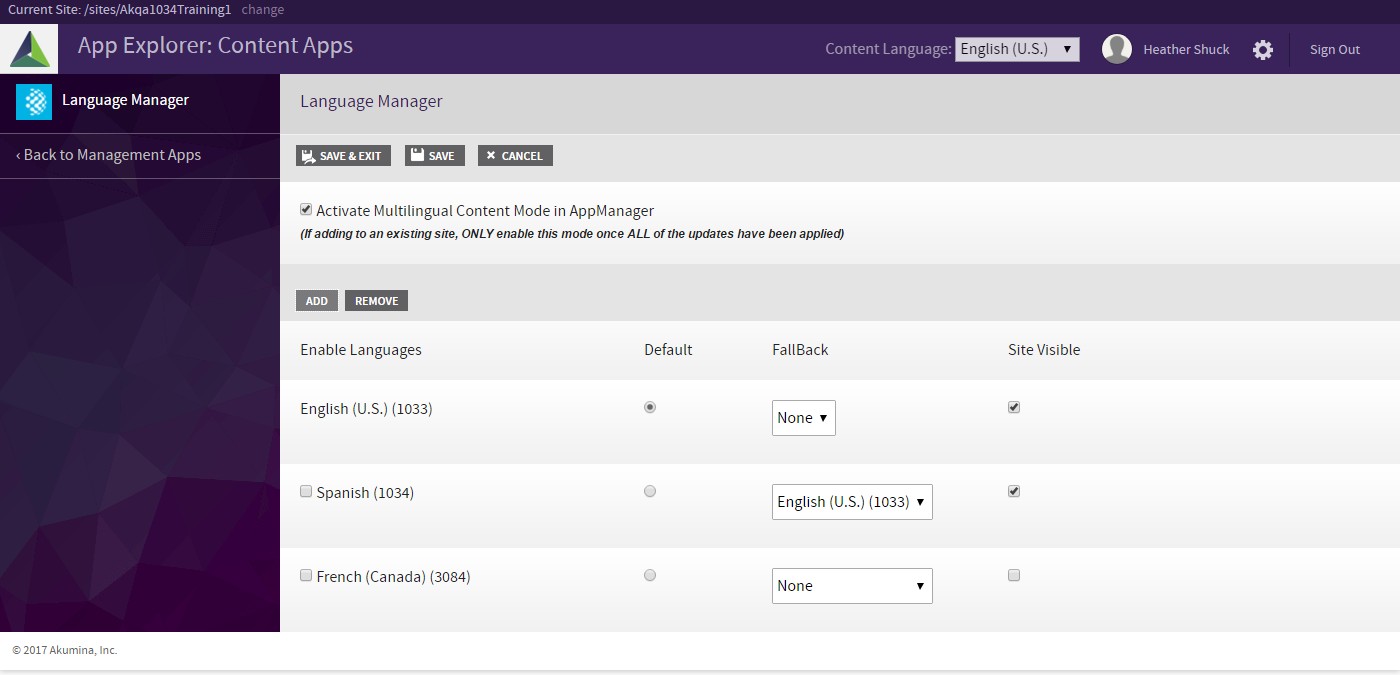Click the change site link
Viewport: 1400px width, 675px height.
coord(262,9)
